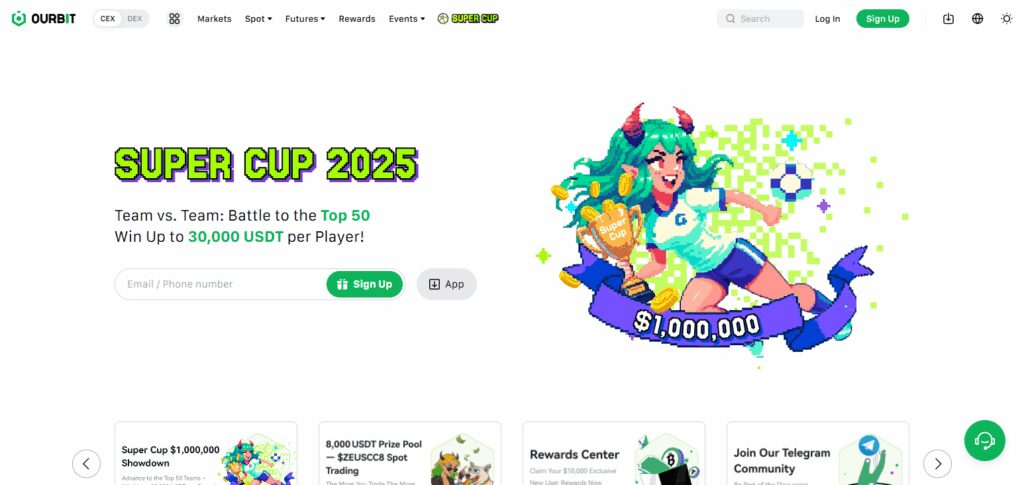The width and height of the screenshot is (1024, 485).
Task: Click the green Sign Up header button
Action: (882, 19)
